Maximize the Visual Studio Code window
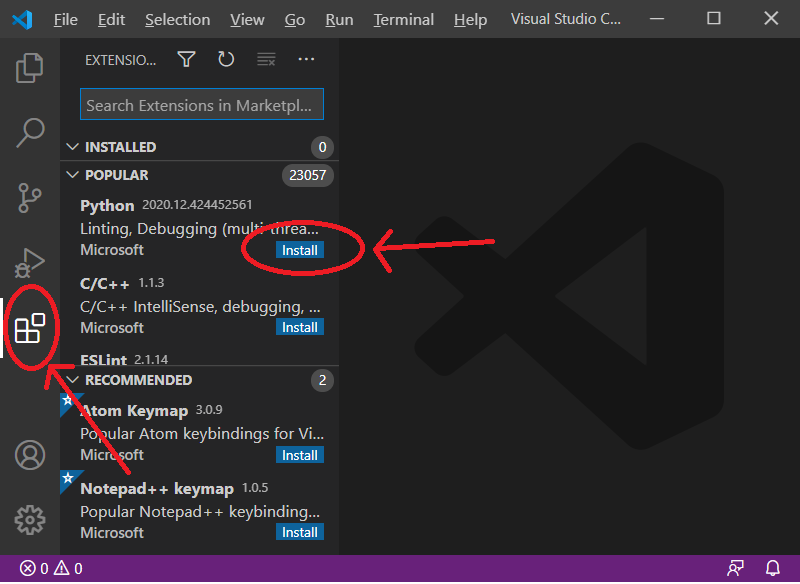Image resolution: width=800 pixels, height=584 pixels. (x=714, y=18)
